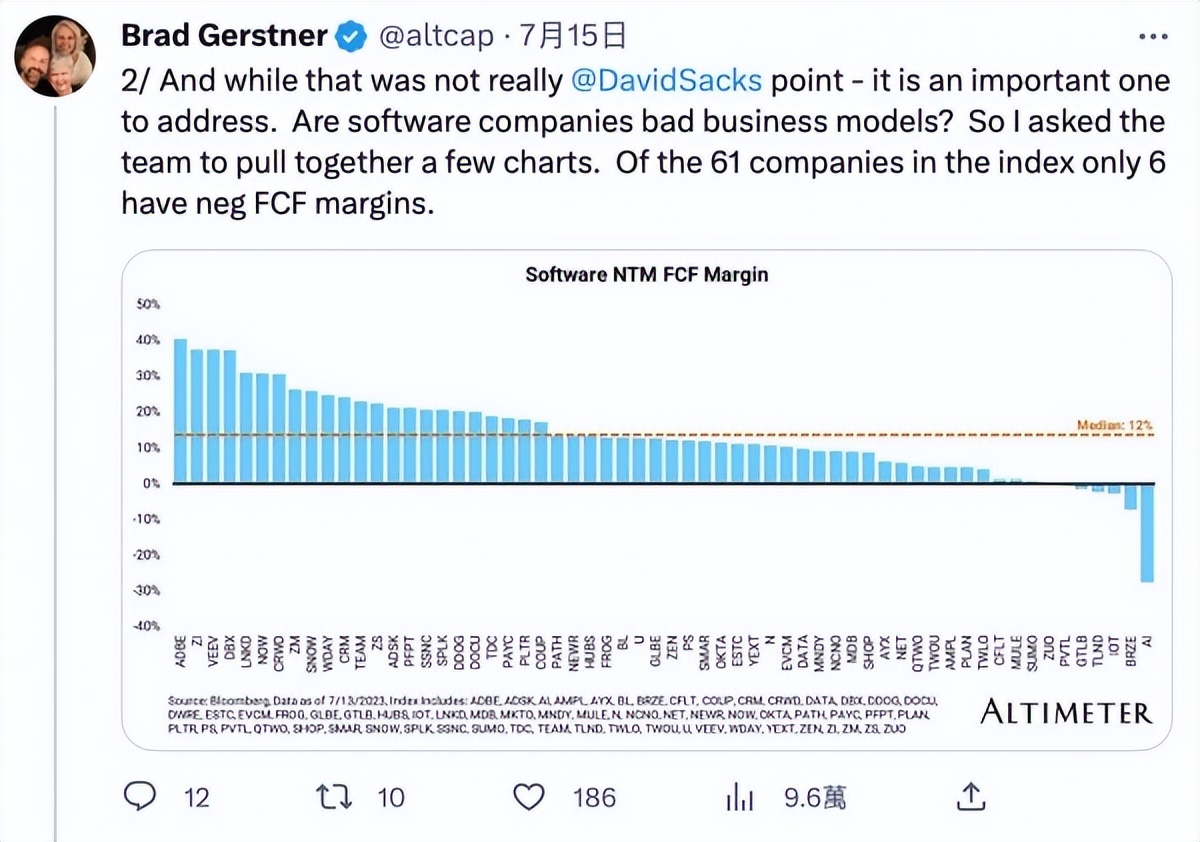Open the Software NTM FCF Margin chart image

click(646, 500)
